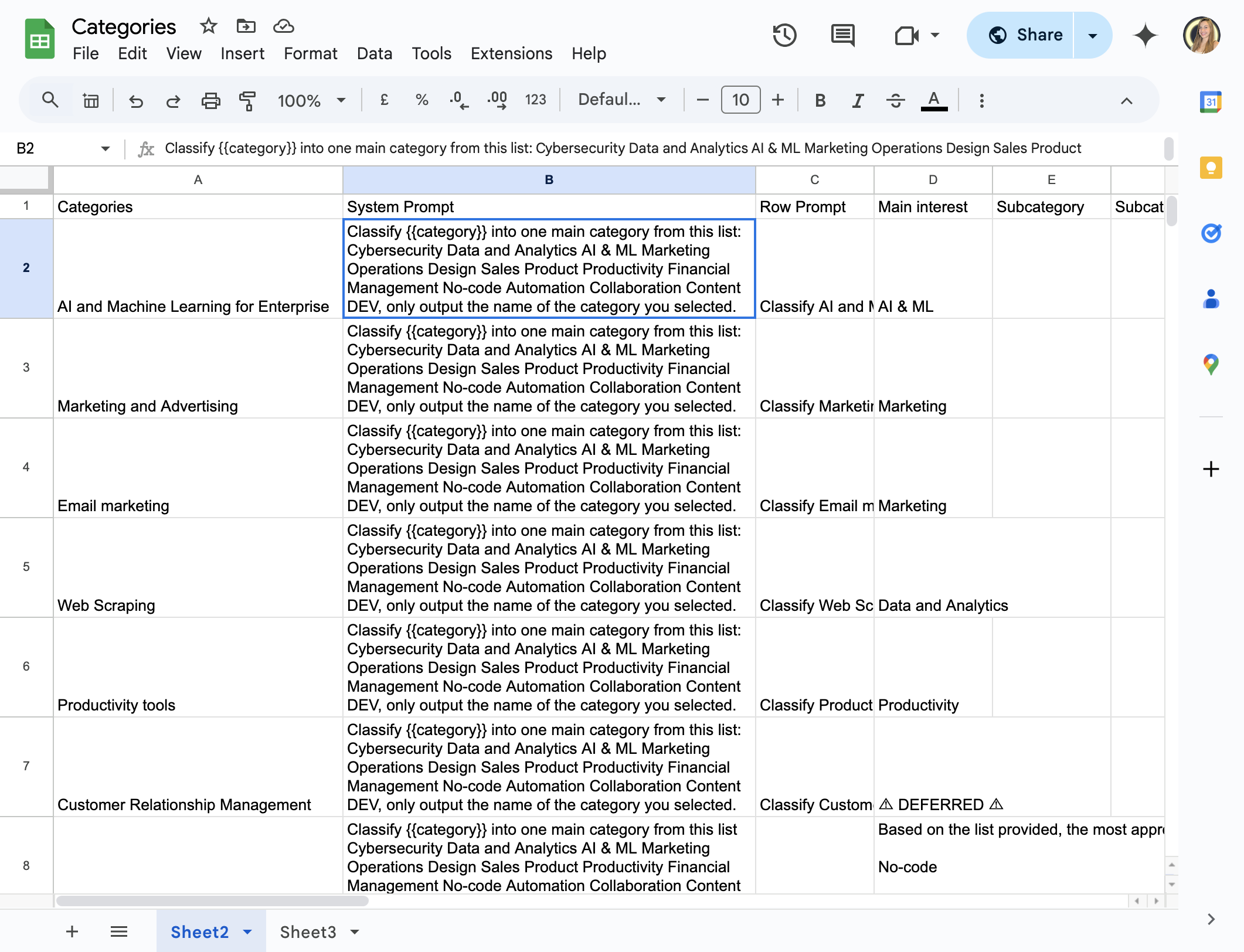Open the zoom 100% dropdown

[311, 100]
